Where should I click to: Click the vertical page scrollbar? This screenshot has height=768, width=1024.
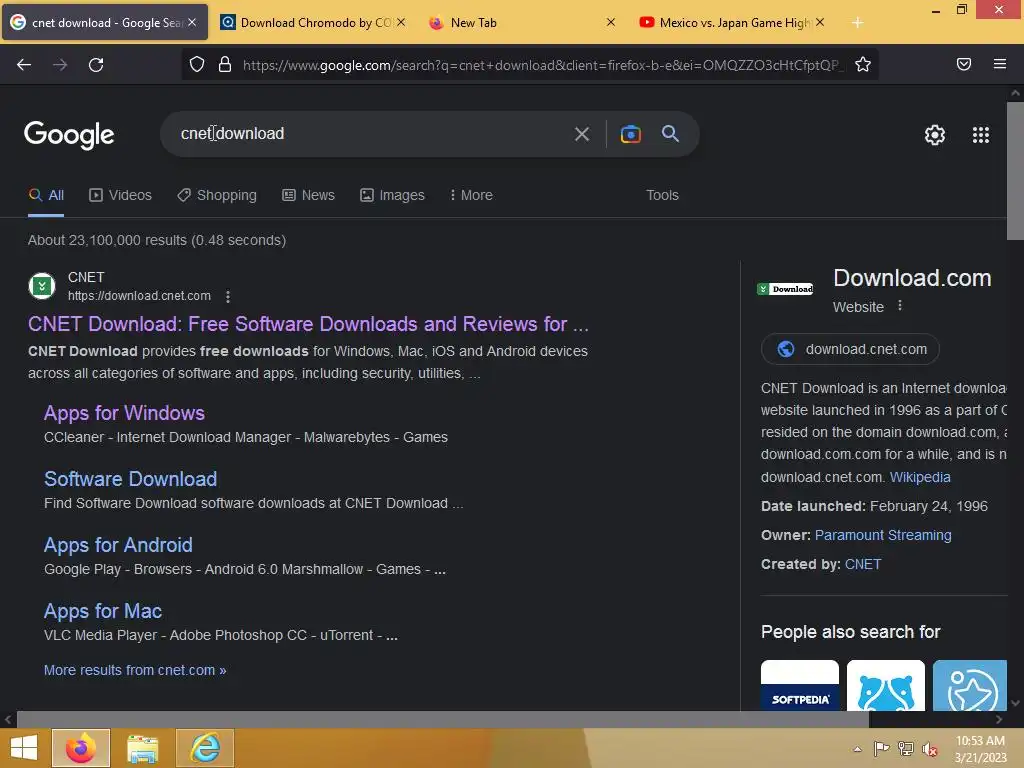1015,171
